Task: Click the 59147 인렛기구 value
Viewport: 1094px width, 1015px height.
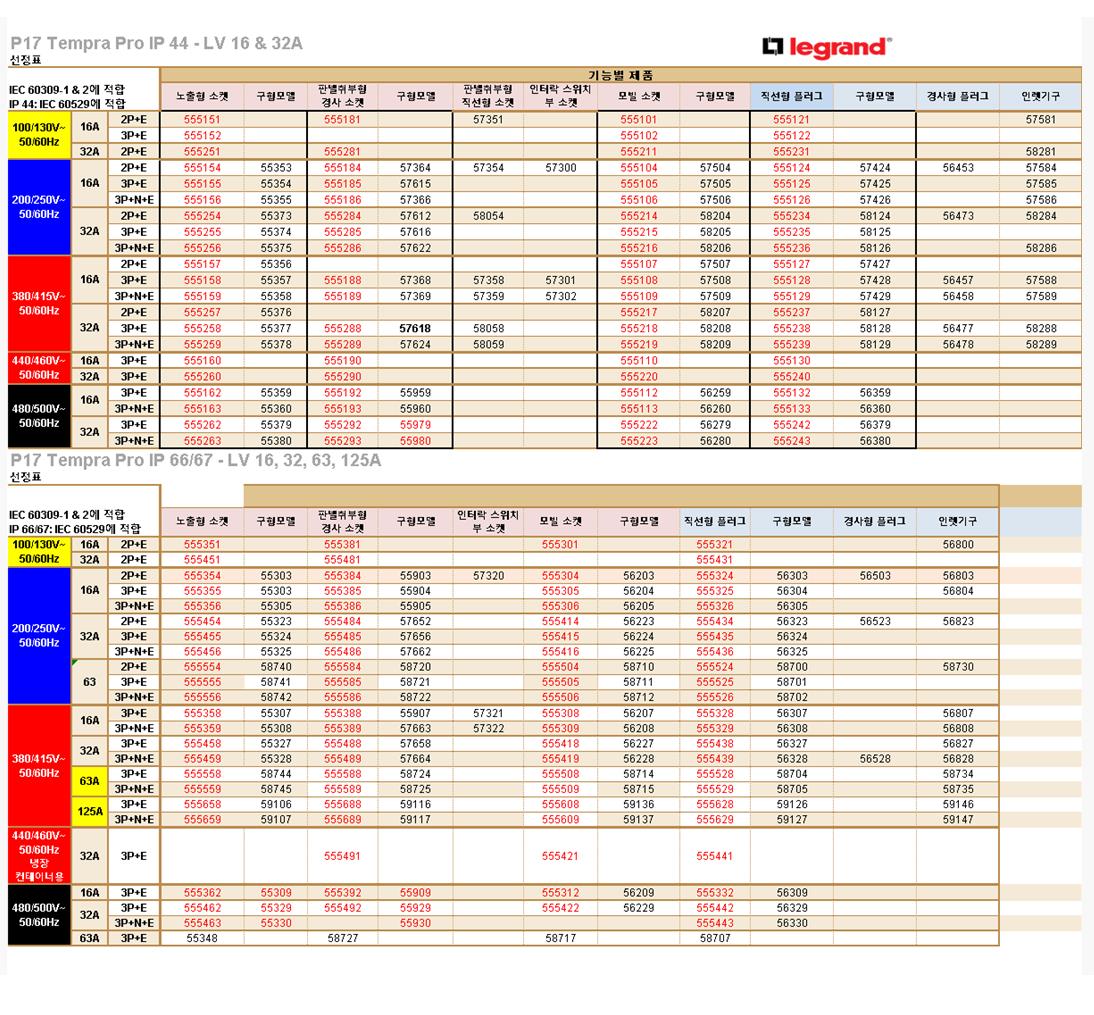Action: click(x=957, y=820)
